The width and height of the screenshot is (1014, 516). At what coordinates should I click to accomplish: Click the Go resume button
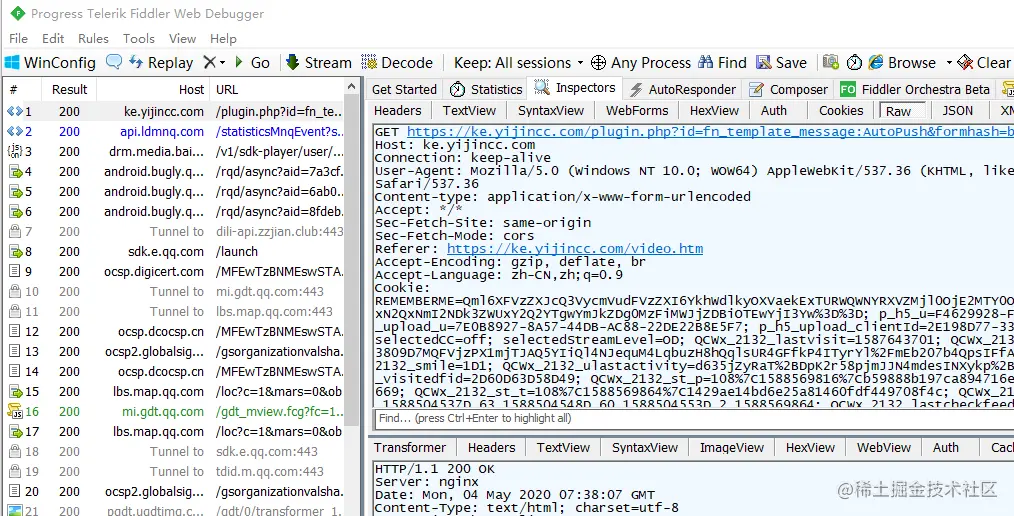[x=252, y=63]
